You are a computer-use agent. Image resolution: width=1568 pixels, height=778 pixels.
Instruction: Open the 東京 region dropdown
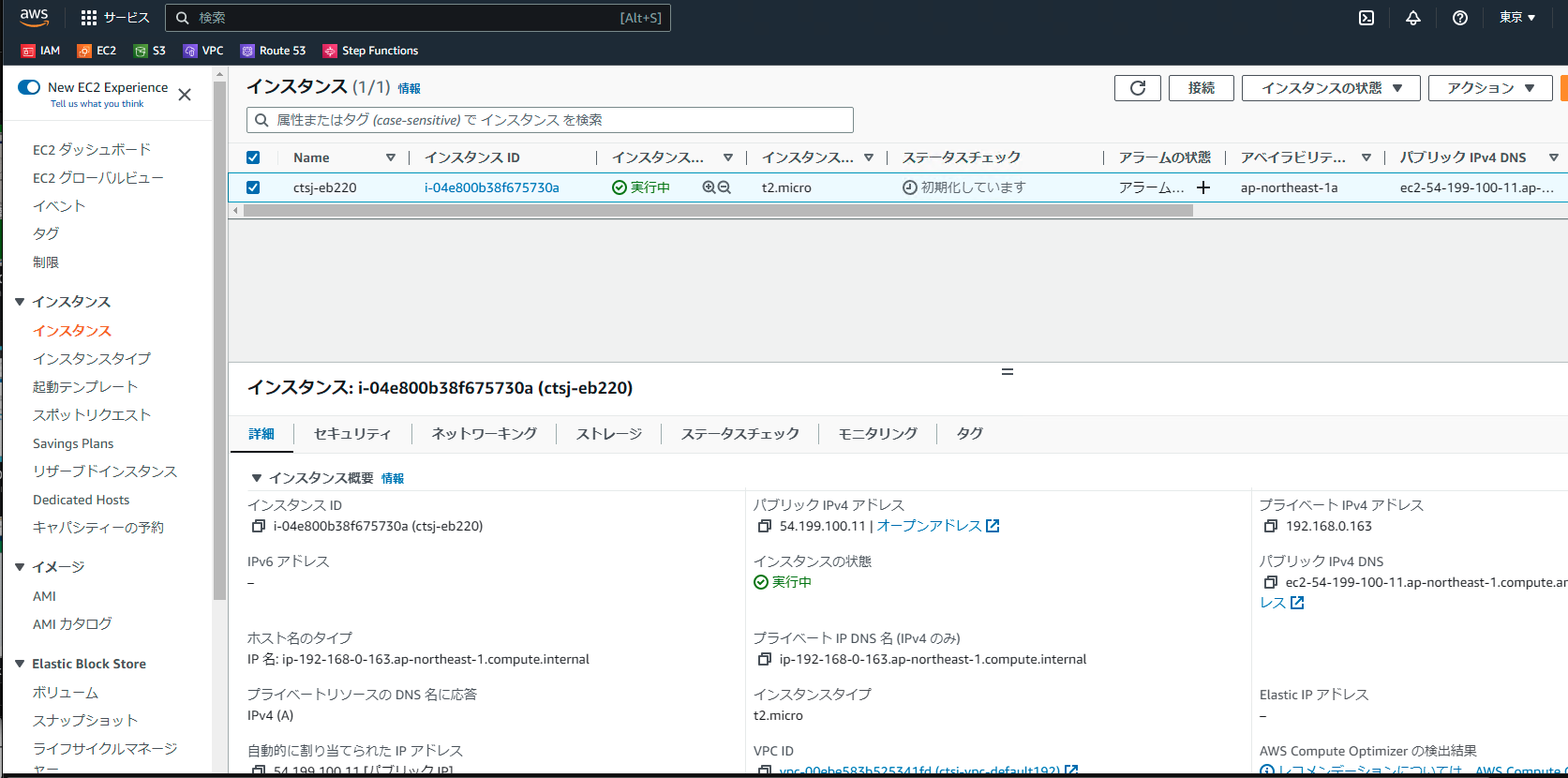point(1517,18)
